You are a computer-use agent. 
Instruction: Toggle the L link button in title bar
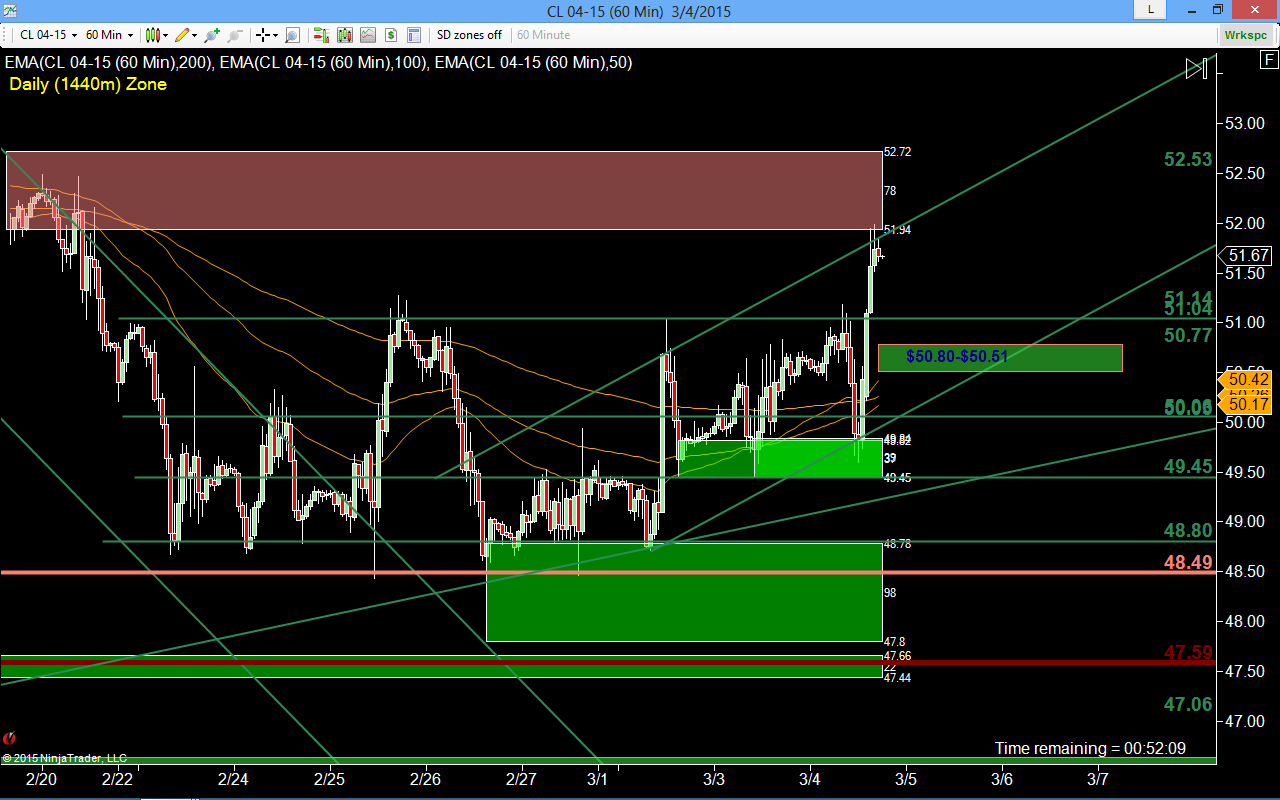pos(1150,10)
